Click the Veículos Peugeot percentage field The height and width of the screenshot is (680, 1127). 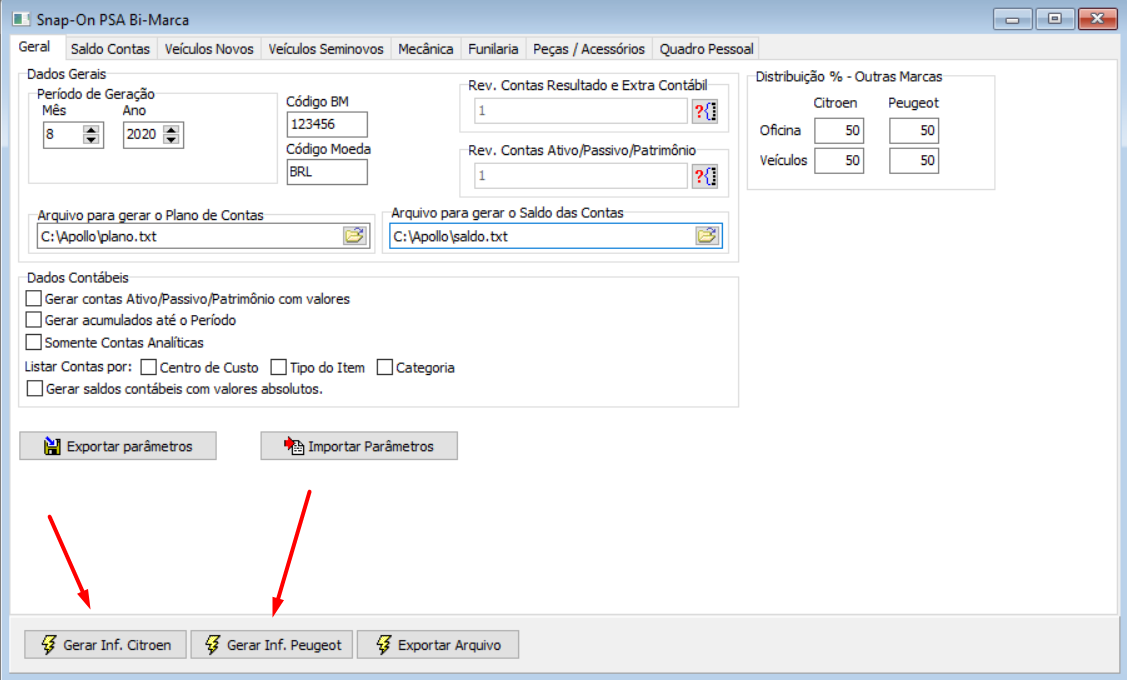click(x=914, y=161)
